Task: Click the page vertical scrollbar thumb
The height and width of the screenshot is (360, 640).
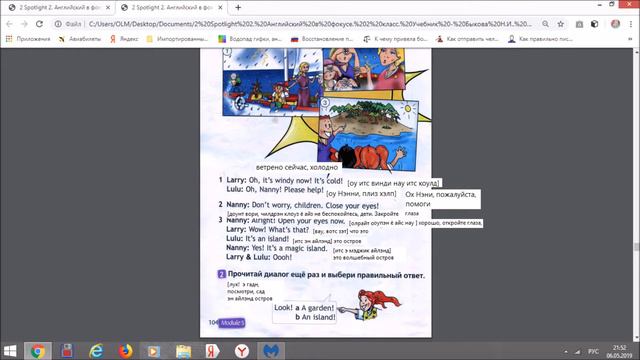Action: click(x=636, y=247)
